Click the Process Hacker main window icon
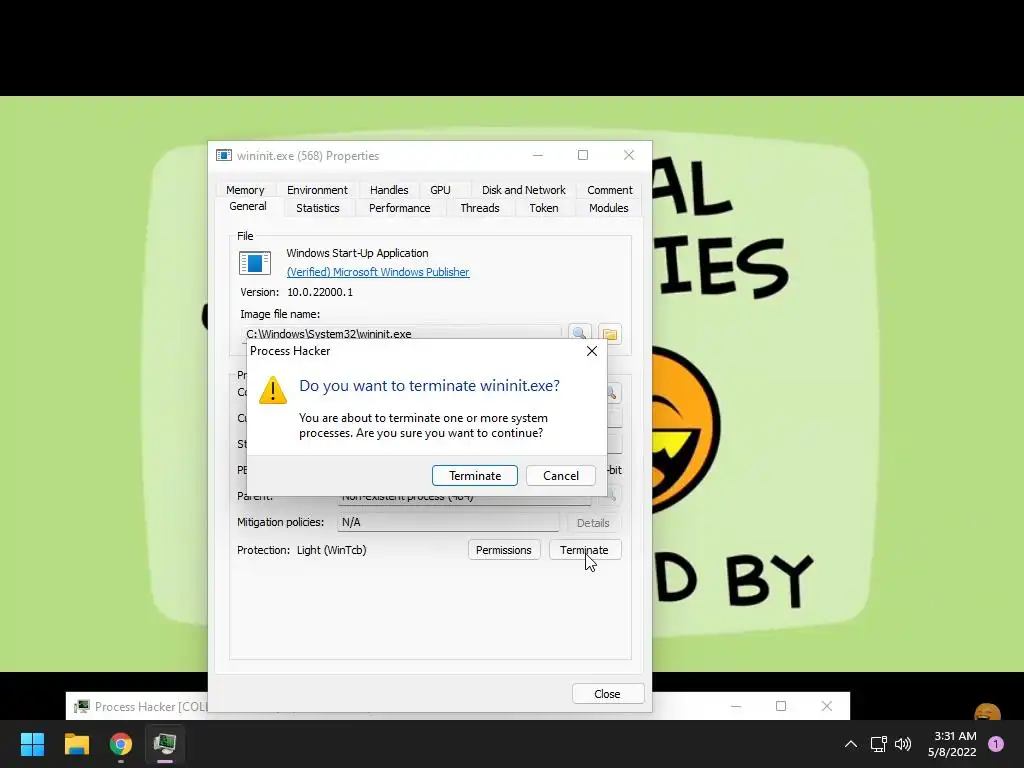The image size is (1024, 768). (x=82, y=706)
